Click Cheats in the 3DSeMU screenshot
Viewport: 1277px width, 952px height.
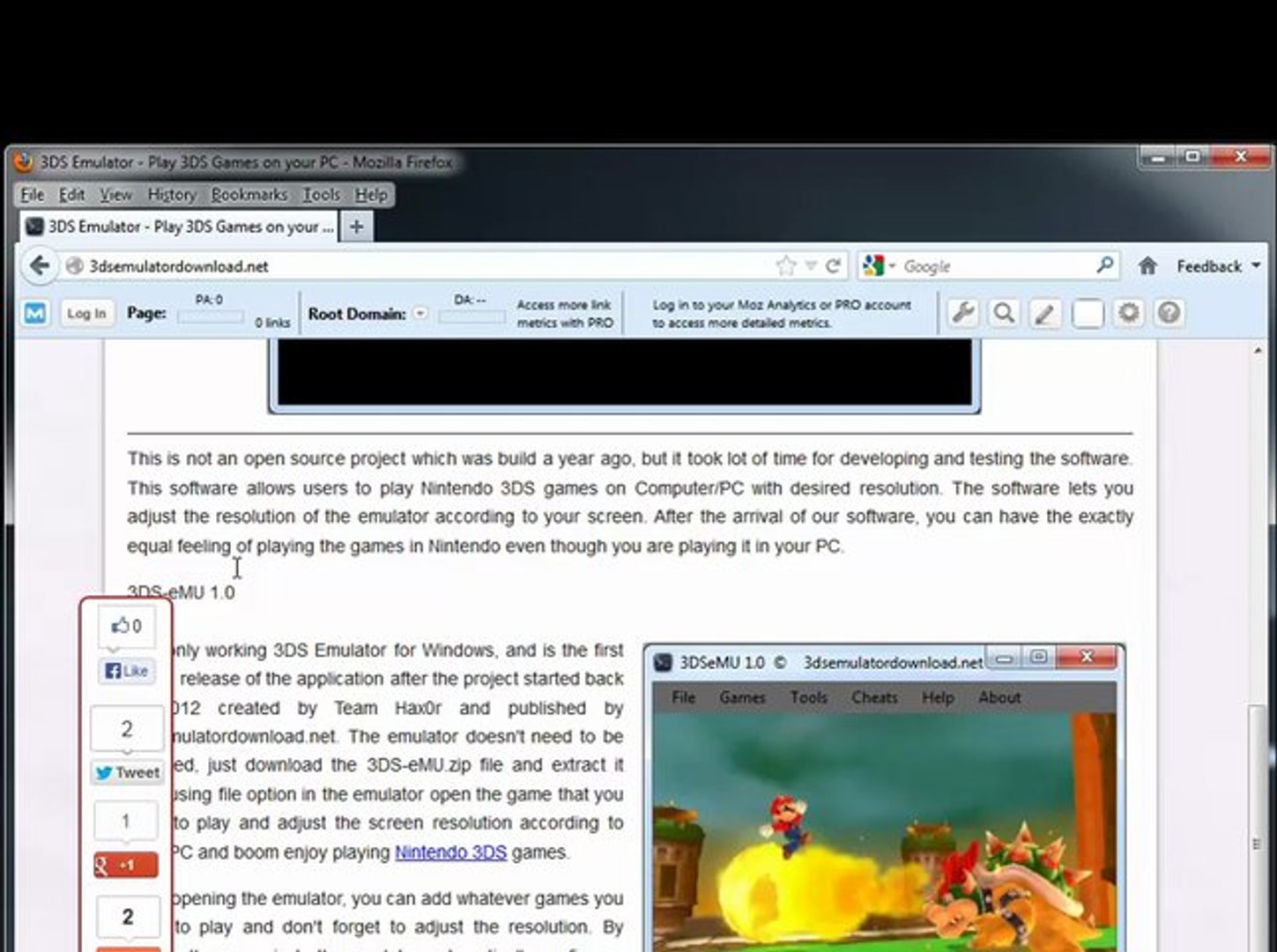(x=874, y=697)
